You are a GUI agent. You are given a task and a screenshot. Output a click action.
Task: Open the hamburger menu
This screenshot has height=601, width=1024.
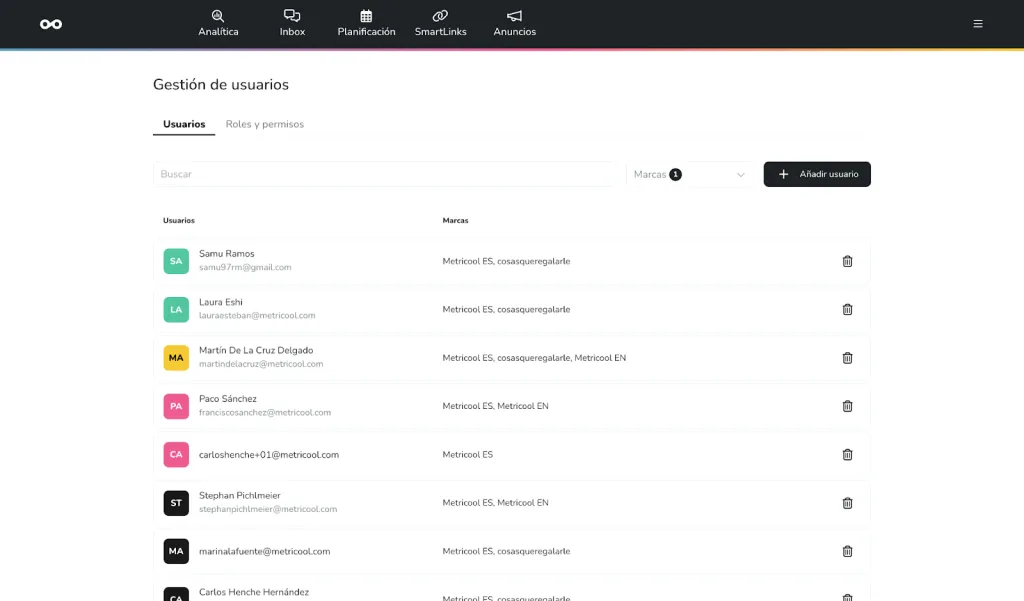[x=978, y=24]
